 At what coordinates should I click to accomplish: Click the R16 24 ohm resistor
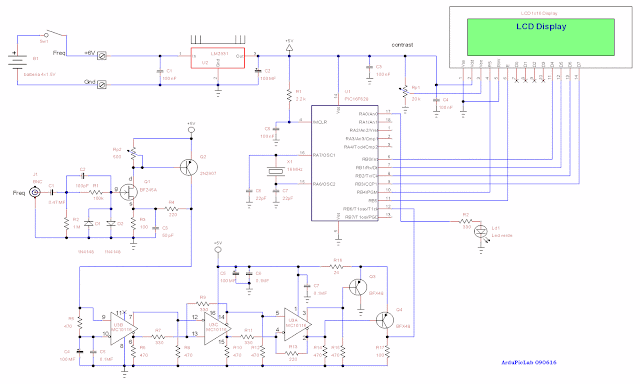click(337, 266)
